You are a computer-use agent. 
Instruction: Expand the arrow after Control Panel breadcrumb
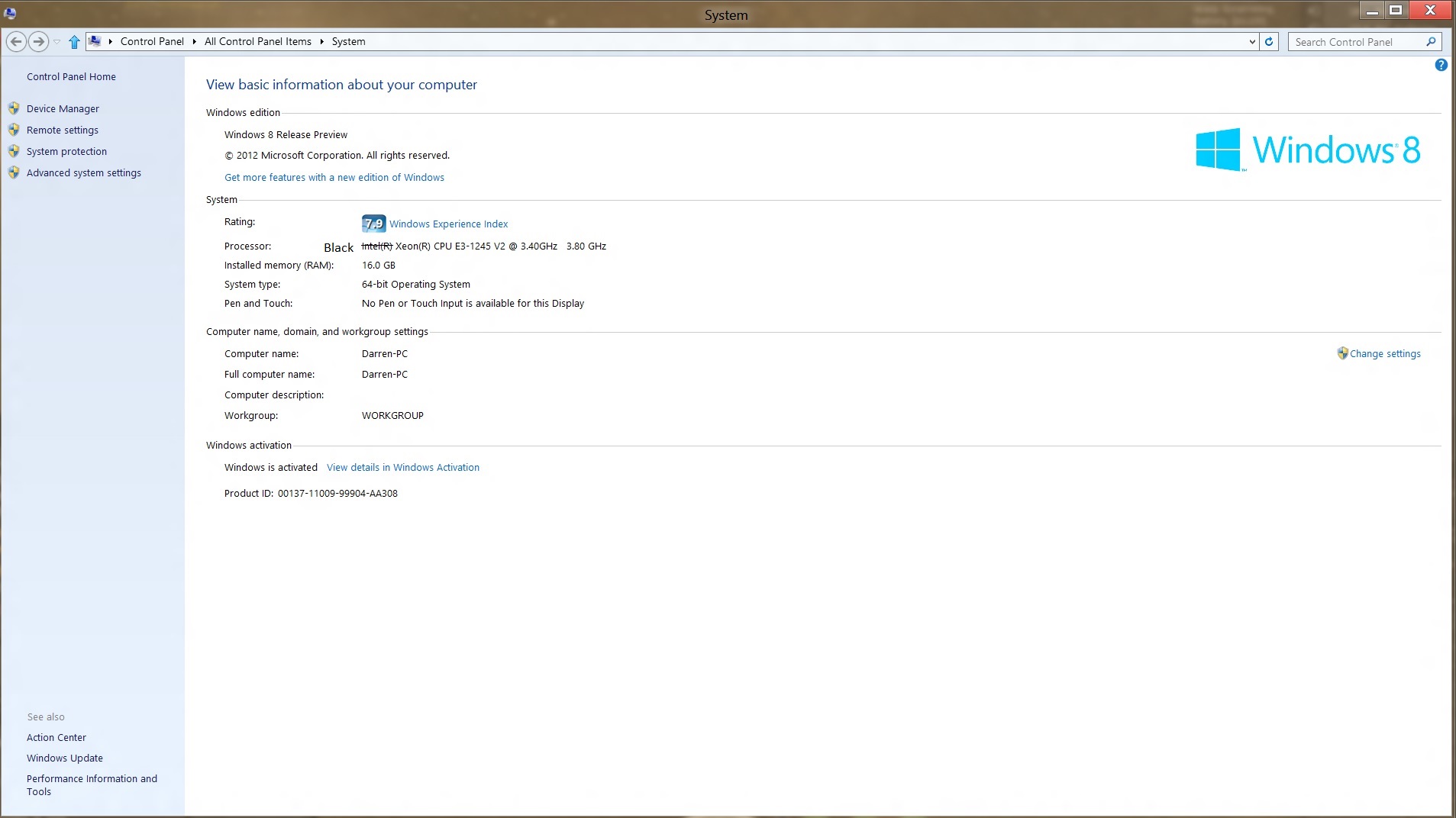click(x=195, y=42)
